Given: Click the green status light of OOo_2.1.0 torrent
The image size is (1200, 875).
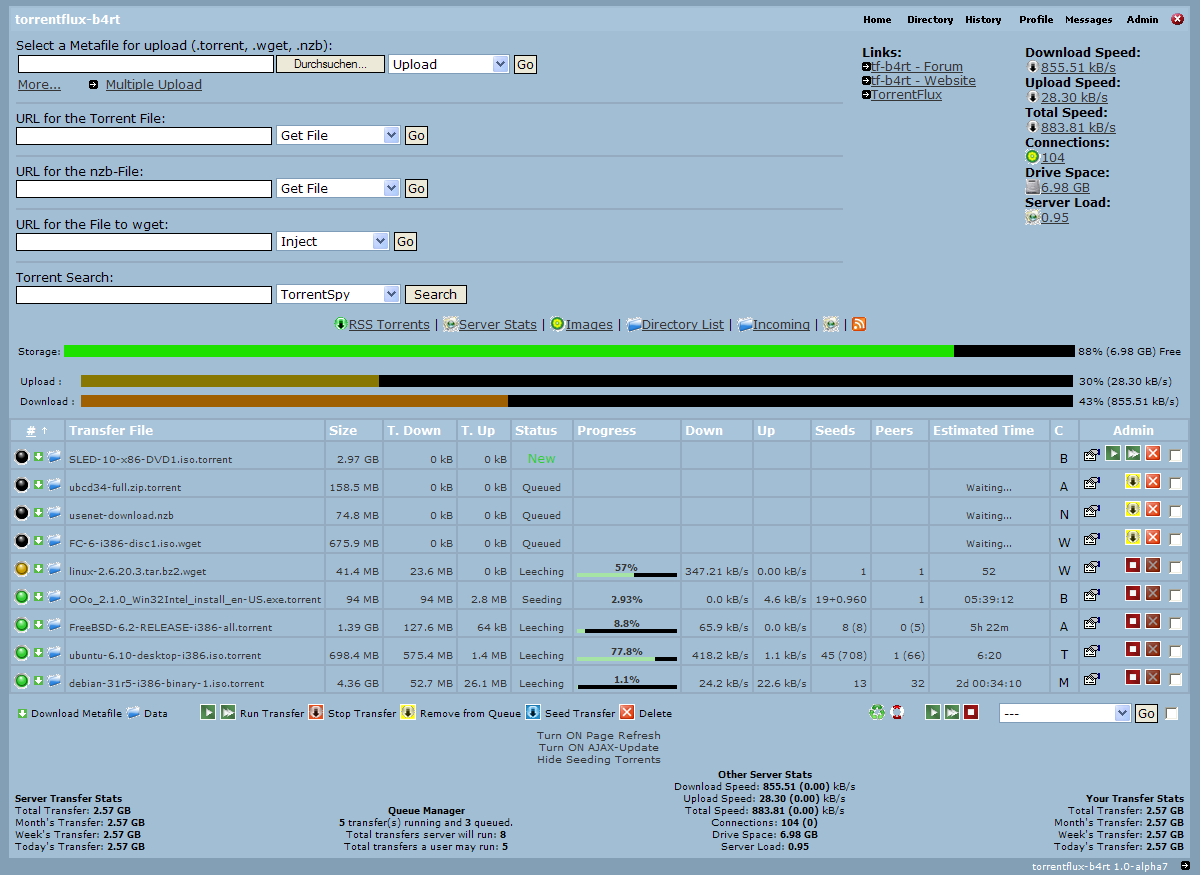Looking at the screenshot, I should pyautogui.click(x=22, y=597).
